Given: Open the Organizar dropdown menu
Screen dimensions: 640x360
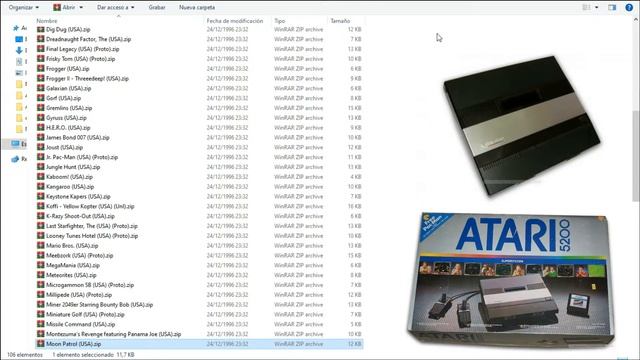Looking at the screenshot, I should [x=24, y=7].
